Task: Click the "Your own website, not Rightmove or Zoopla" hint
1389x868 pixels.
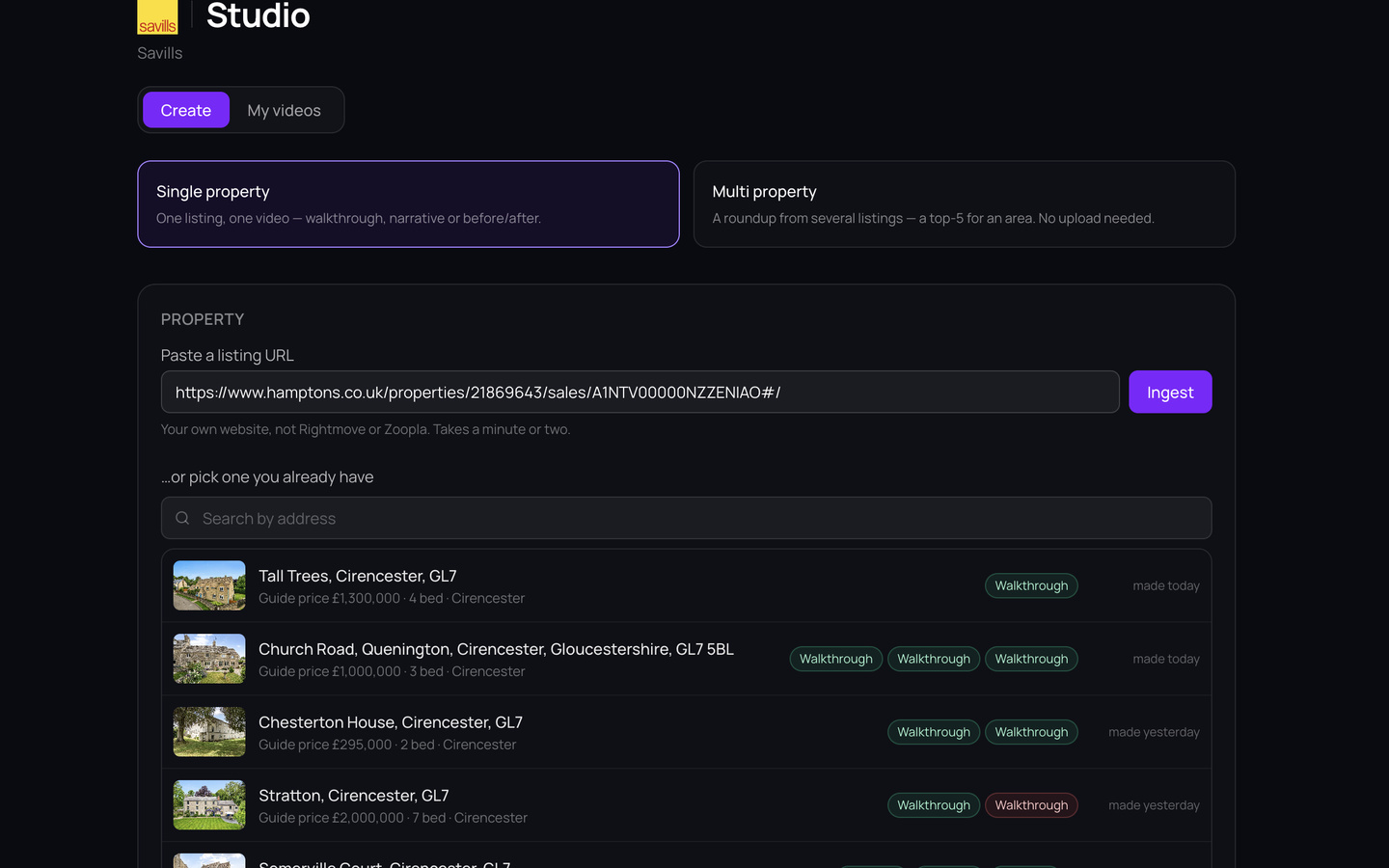Action: pyautogui.click(x=366, y=429)
